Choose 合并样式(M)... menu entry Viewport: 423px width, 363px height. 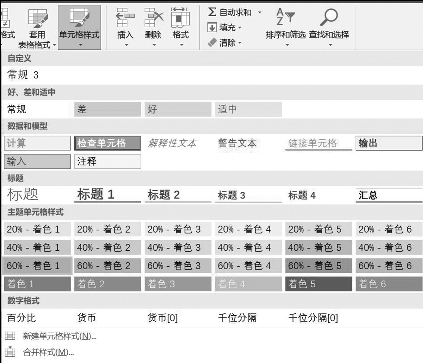click(48, 352)
